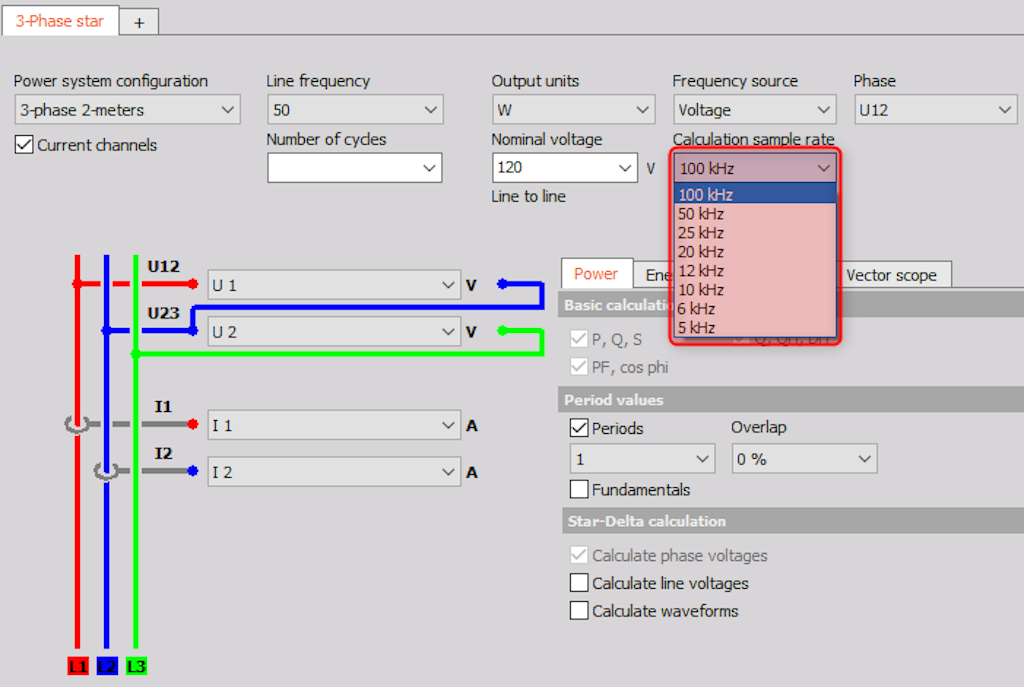Open the Nominal voltage dropdown

564,168
